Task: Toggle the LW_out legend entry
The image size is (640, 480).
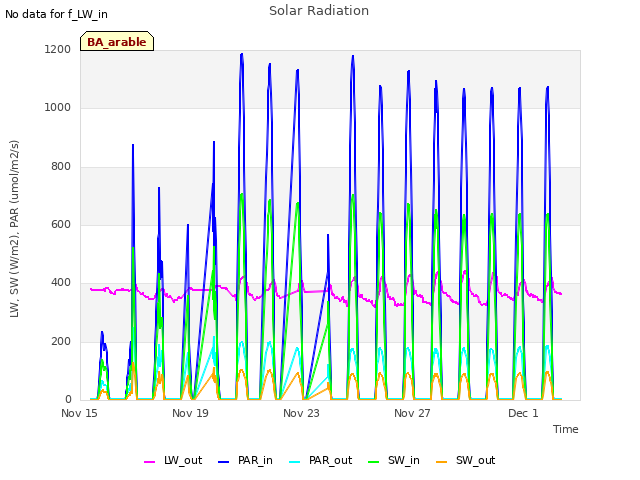Action: (173, 460)
